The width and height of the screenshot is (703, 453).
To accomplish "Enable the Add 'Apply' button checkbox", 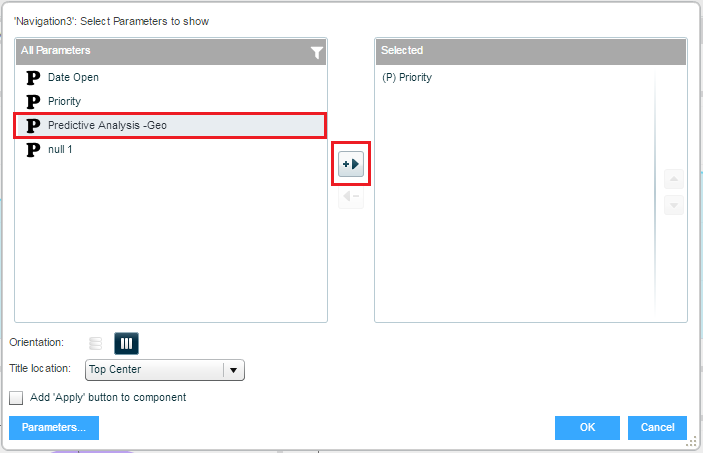I will (x=16, y=397).
